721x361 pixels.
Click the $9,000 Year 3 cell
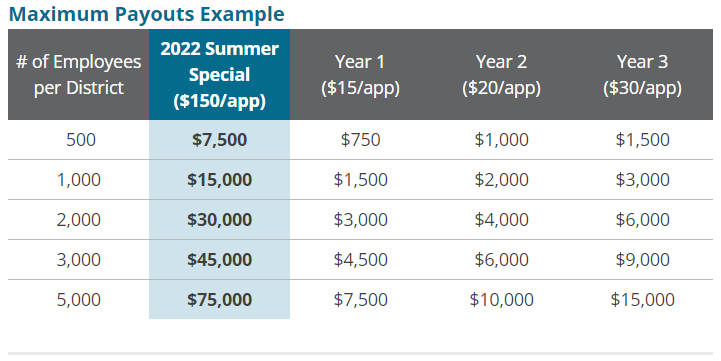642,260
